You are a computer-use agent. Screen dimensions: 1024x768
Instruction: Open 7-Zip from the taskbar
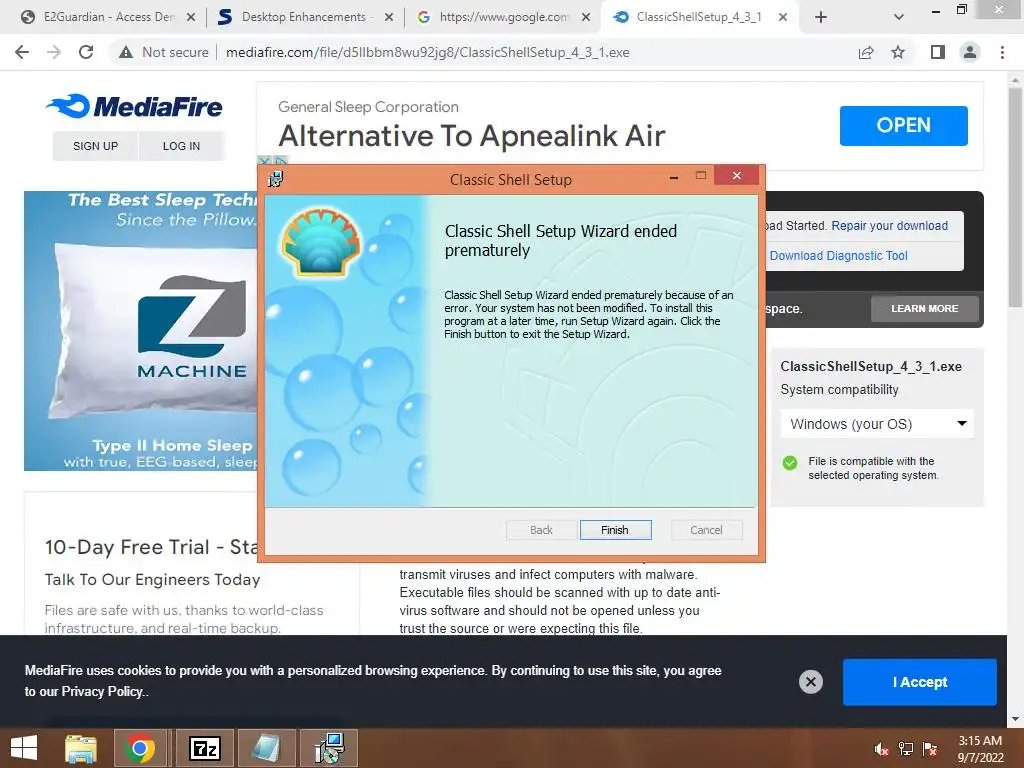click(204, 748)
